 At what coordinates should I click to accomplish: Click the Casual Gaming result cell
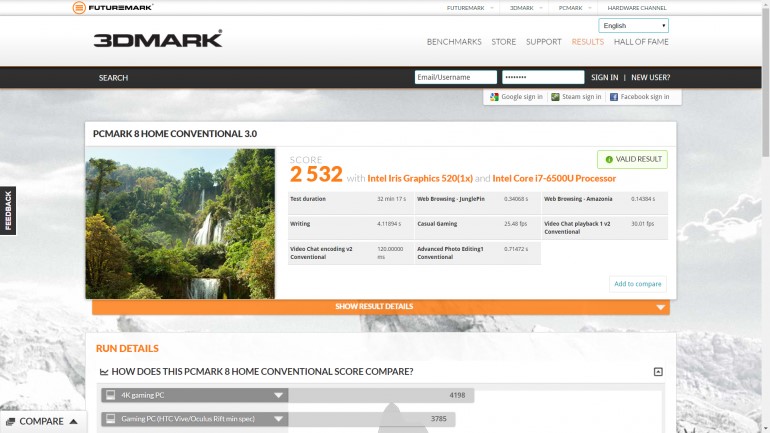(x=477, y=228)
